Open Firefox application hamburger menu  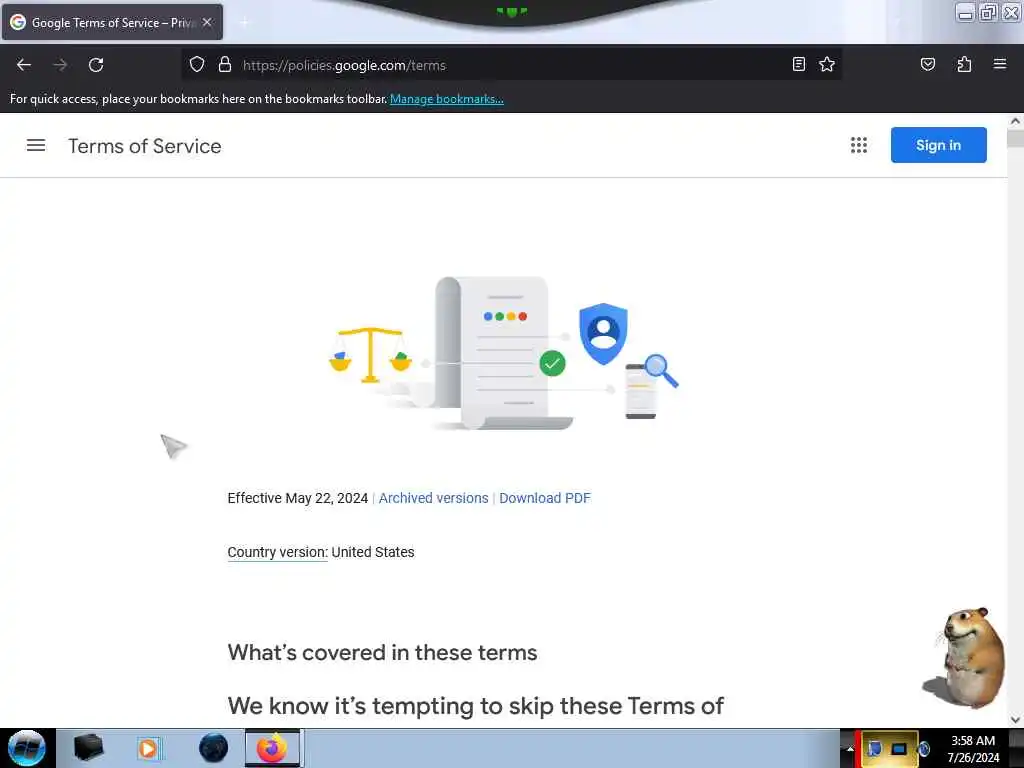point(999,64)
